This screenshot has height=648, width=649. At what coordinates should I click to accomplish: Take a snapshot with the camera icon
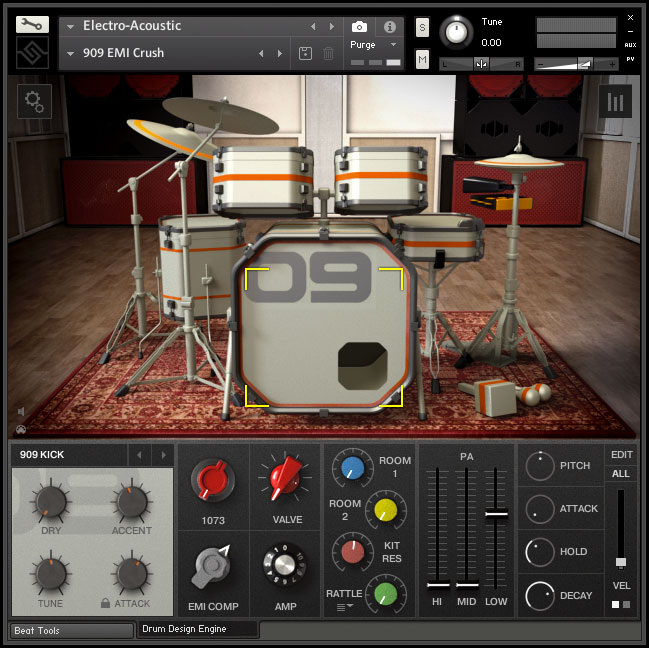click(359, 27)
